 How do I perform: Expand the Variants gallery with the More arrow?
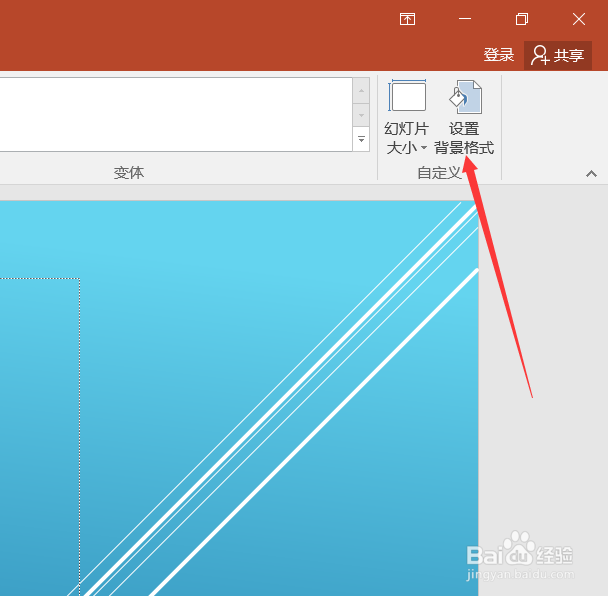point(361,139)
